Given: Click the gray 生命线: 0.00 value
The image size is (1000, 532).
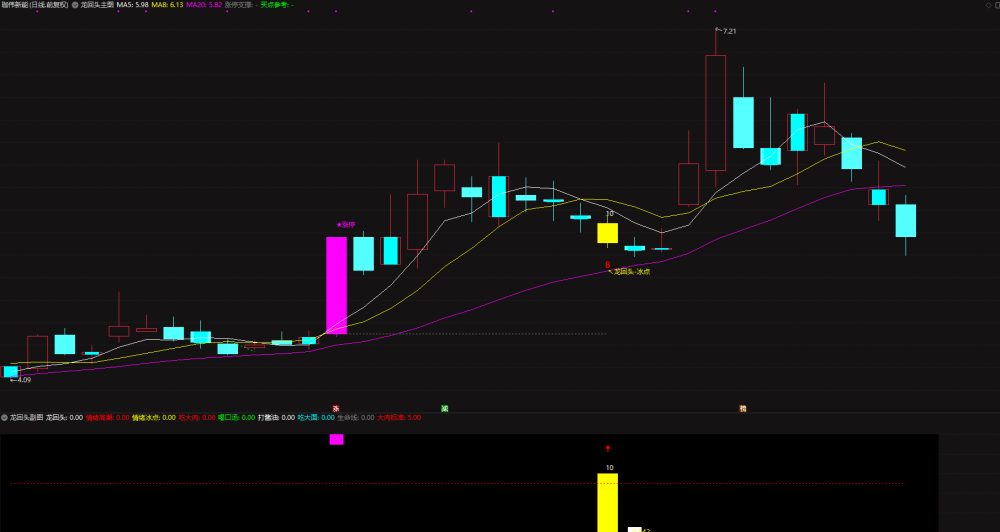Looking at the screenshot, I should click(x=356, y=417).
